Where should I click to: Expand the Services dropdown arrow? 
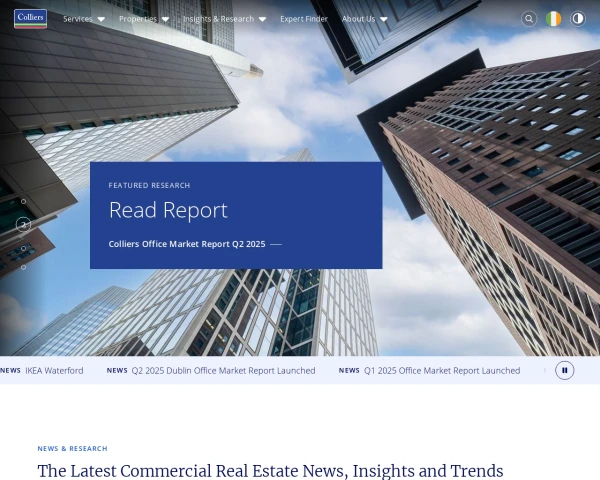tap(101, 19)
